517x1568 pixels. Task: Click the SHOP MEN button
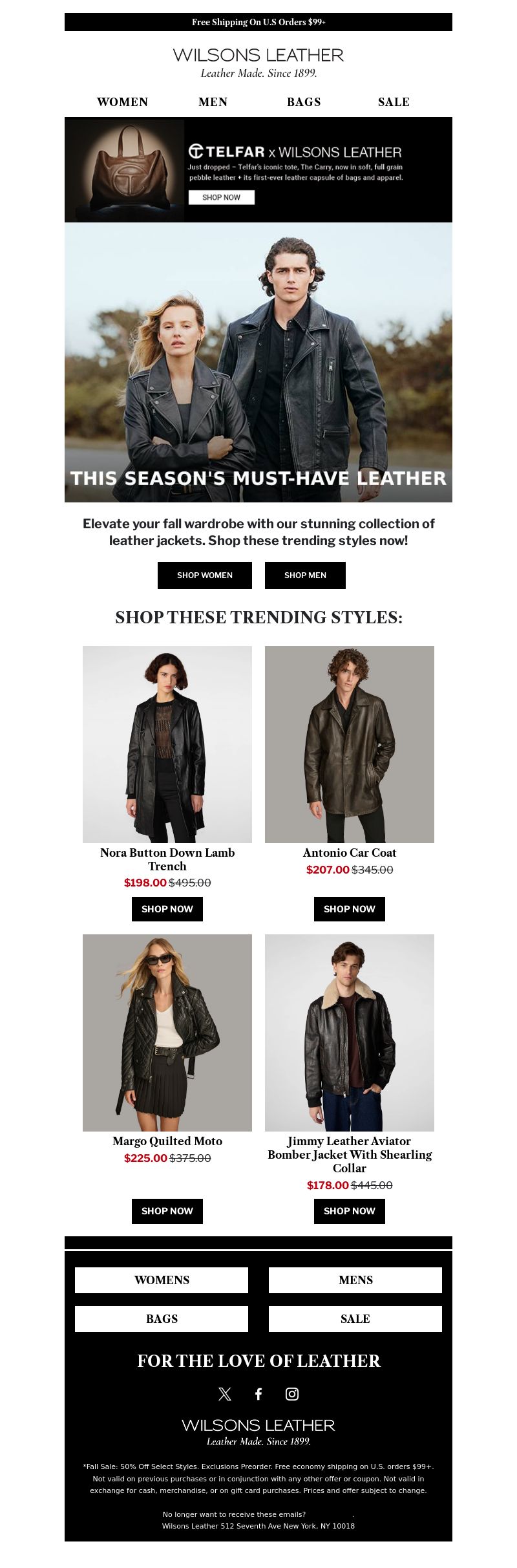click(x=305, y=575)
